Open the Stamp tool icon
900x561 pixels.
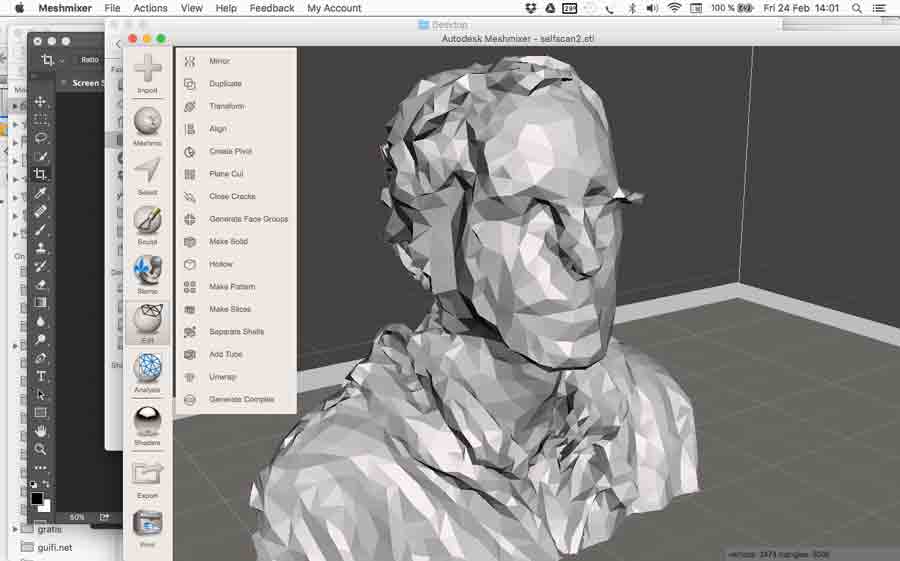click(147, 272)
